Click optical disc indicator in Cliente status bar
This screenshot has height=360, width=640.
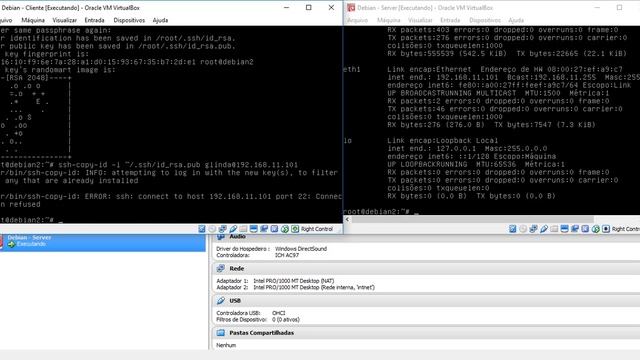click(x=212, y=229)
